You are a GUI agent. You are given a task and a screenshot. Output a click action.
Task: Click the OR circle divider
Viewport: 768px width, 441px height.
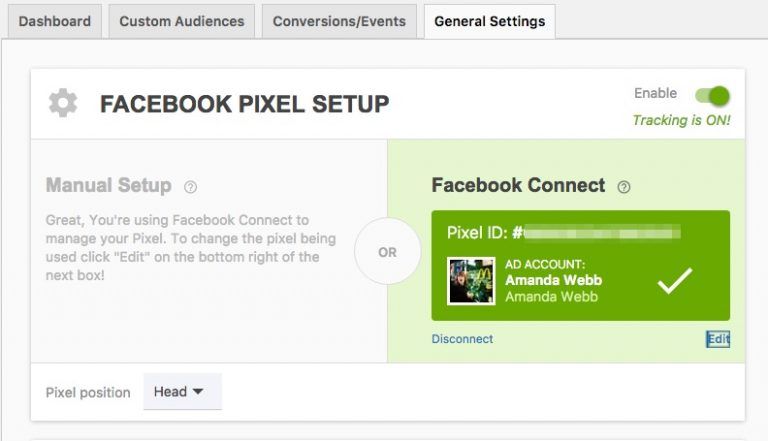click(x=387, y=251)
